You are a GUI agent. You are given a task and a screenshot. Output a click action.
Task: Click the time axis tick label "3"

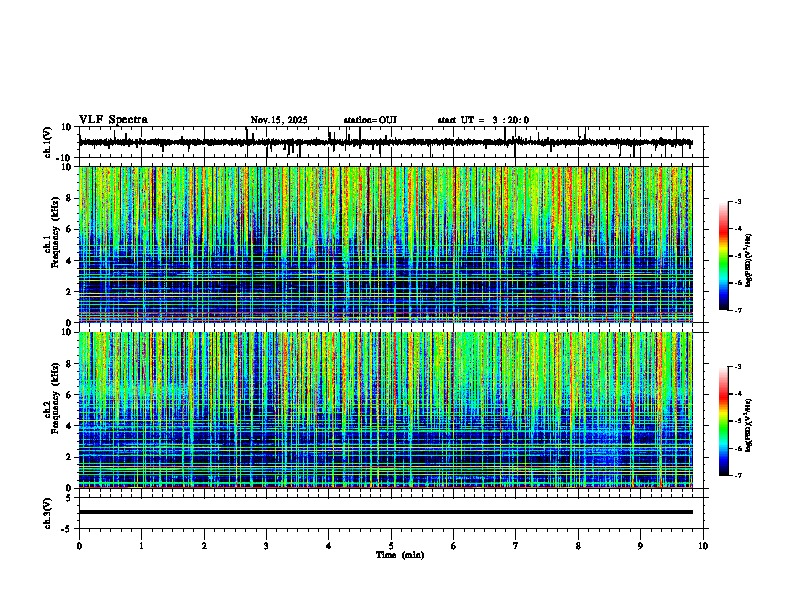266,546
